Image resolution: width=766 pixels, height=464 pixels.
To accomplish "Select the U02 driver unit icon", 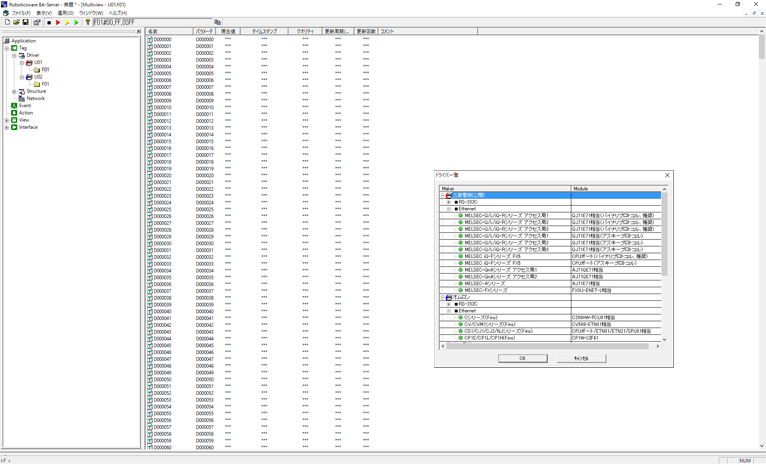I will 29,77.
